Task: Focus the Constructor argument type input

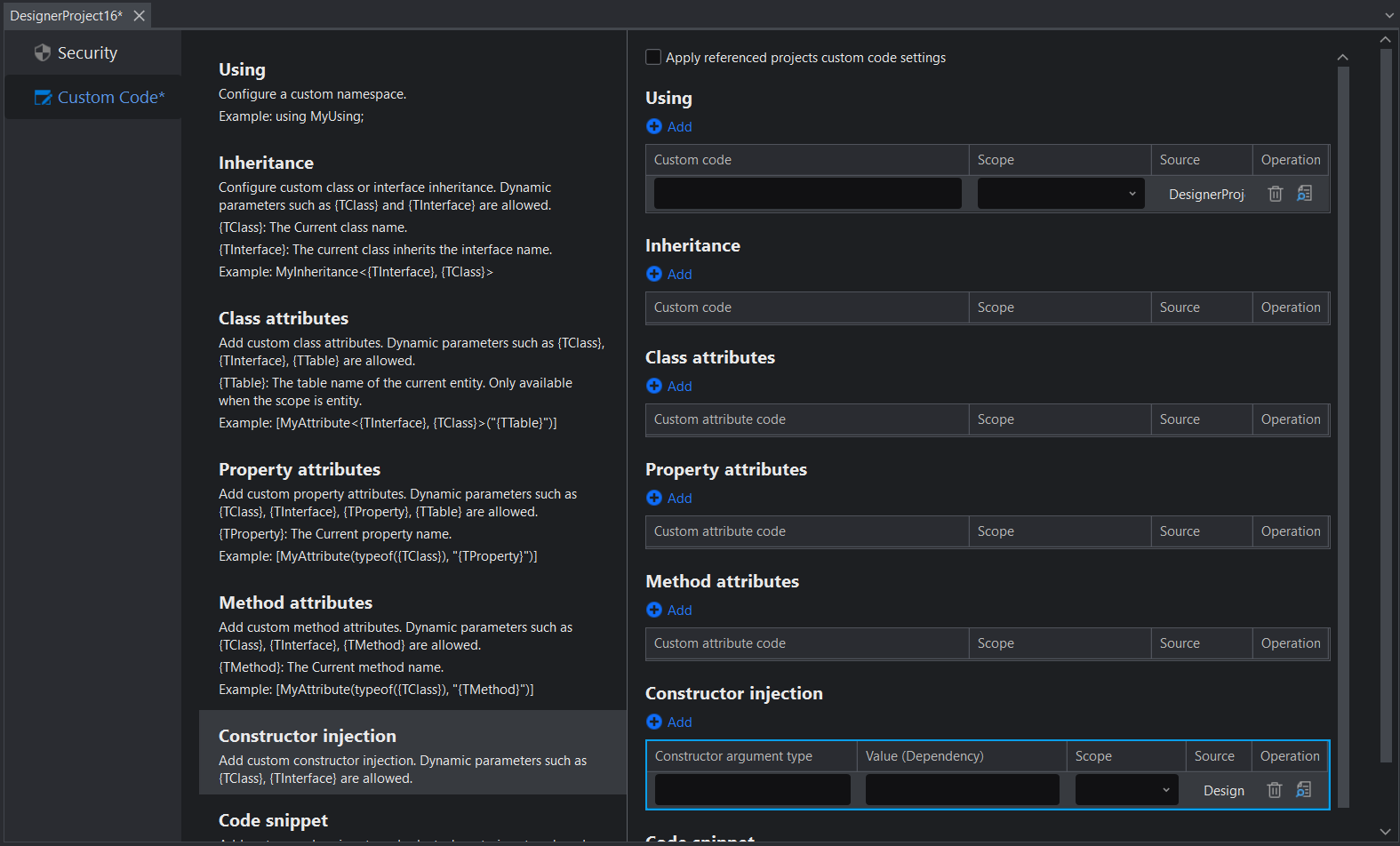Action: (752, 789)
